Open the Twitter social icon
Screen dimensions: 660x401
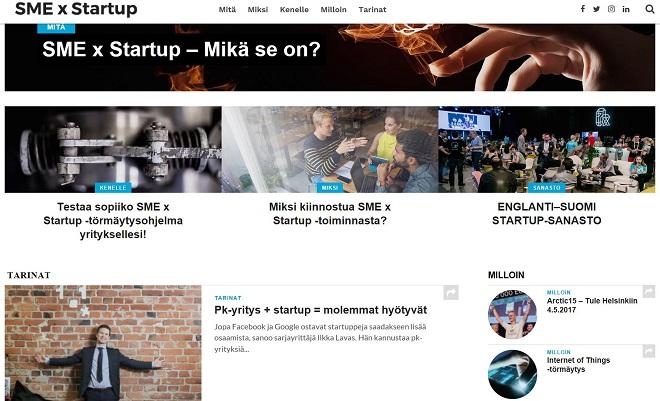[596, 9]
